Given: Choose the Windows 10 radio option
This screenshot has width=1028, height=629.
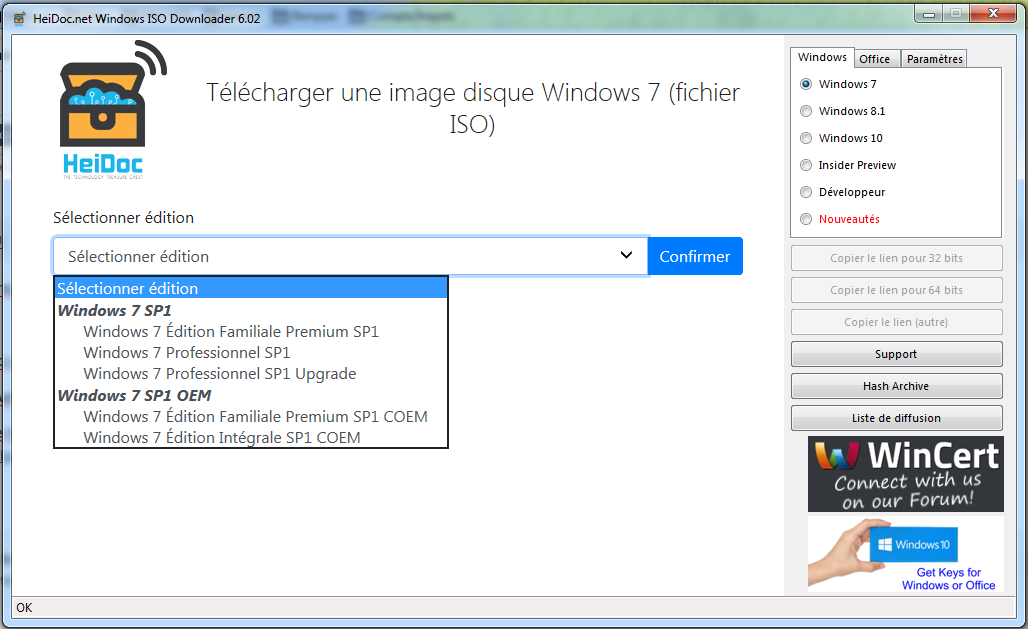Looking at the screenshot, I should pyautogui.click(x=807, y=138).
